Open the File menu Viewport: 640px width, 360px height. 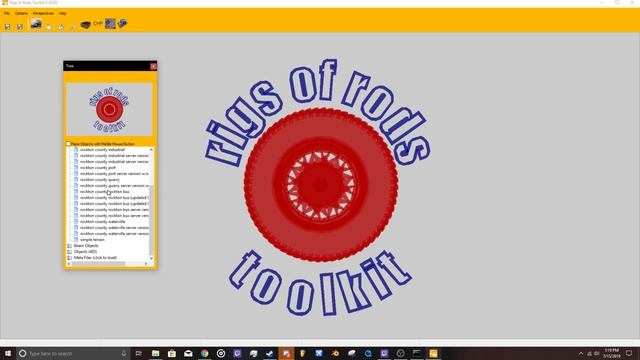(7, 13)
